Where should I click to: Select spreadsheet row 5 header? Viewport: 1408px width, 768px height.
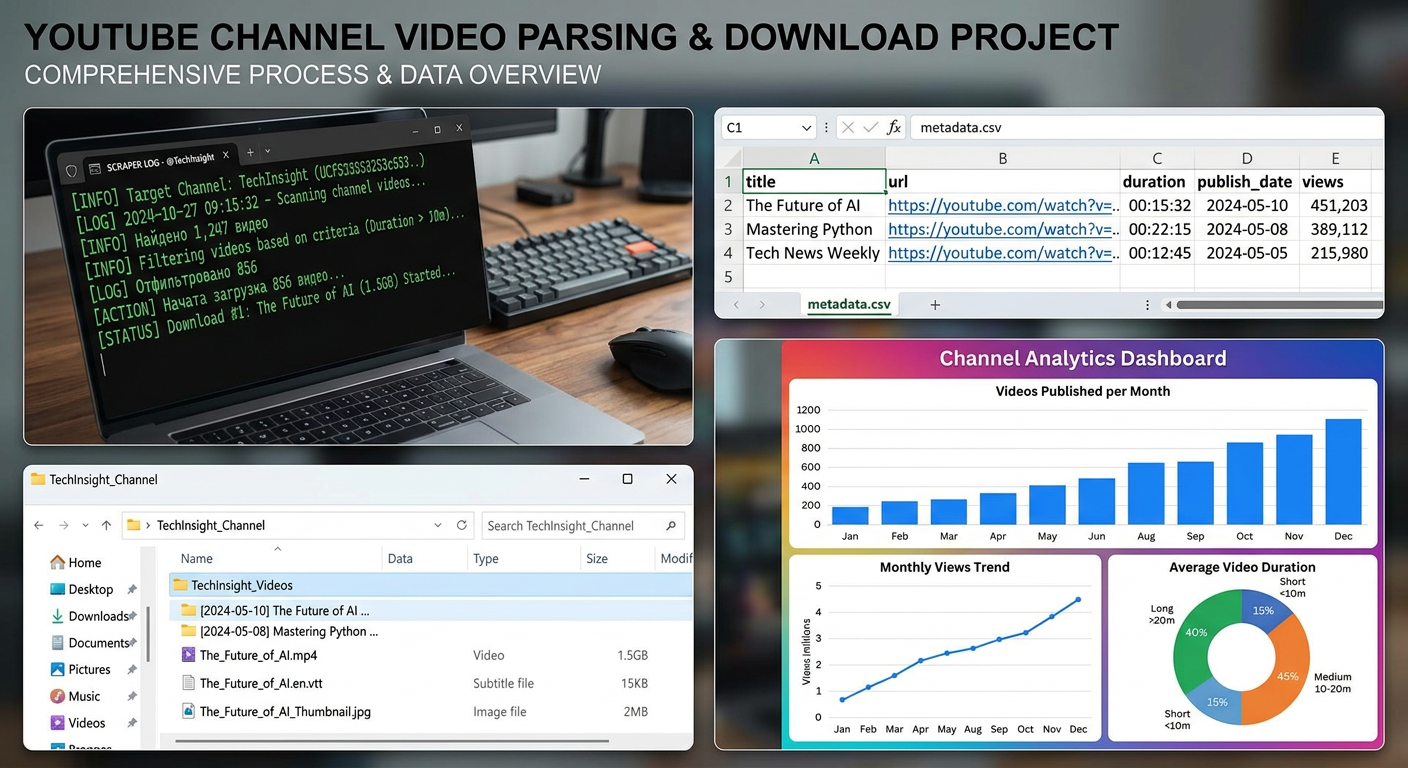pyautogui.click(x=728, y=277)
